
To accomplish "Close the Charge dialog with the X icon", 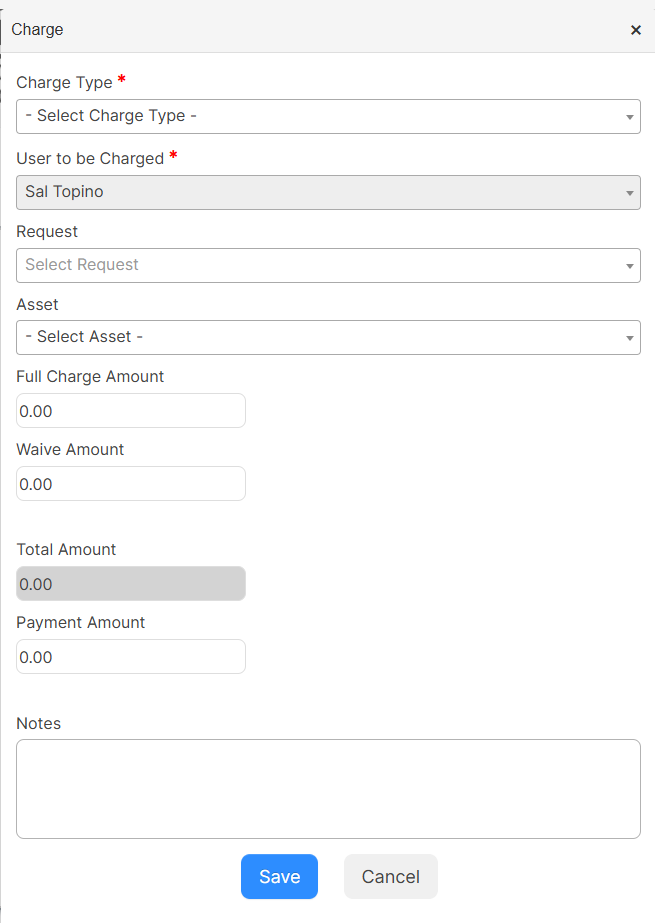I will click(636, 30).
